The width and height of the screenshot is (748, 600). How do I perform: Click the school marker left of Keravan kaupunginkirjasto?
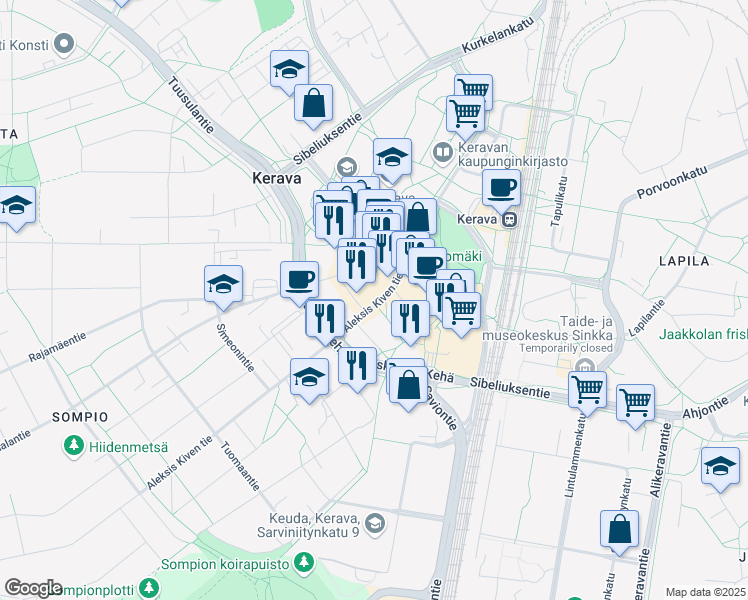392,158
